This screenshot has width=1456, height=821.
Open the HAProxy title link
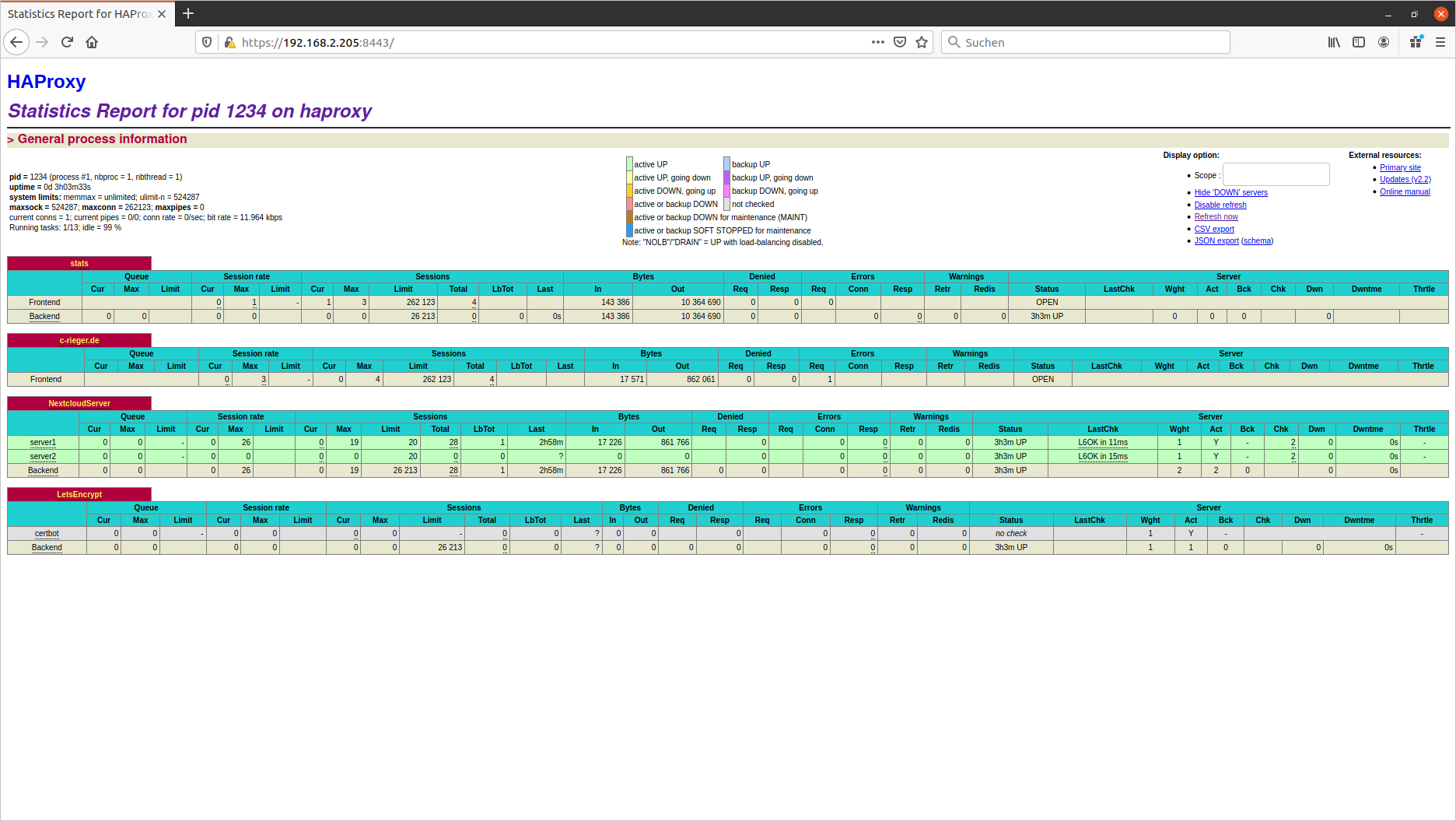47,82
